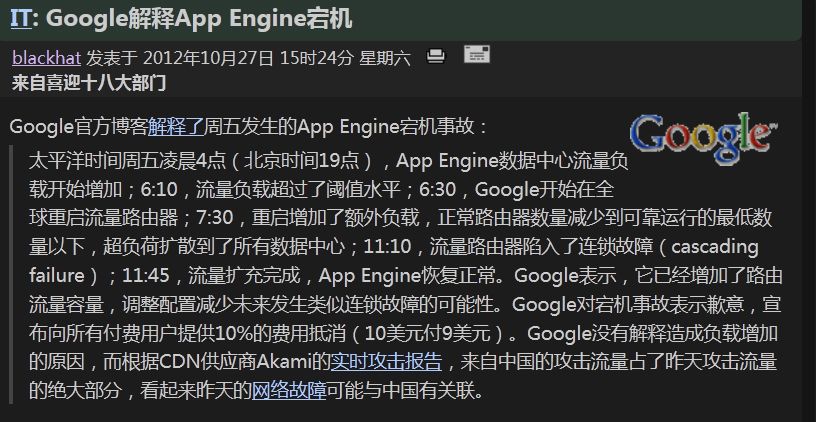Click the Google logo image
816x422 pixels.
[703, 137]
